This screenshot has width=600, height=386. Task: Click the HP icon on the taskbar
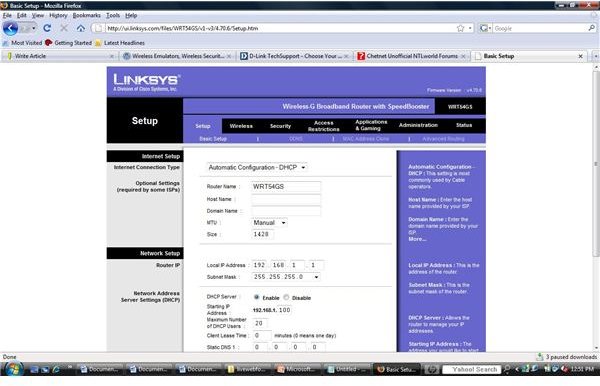click(432, 370)
